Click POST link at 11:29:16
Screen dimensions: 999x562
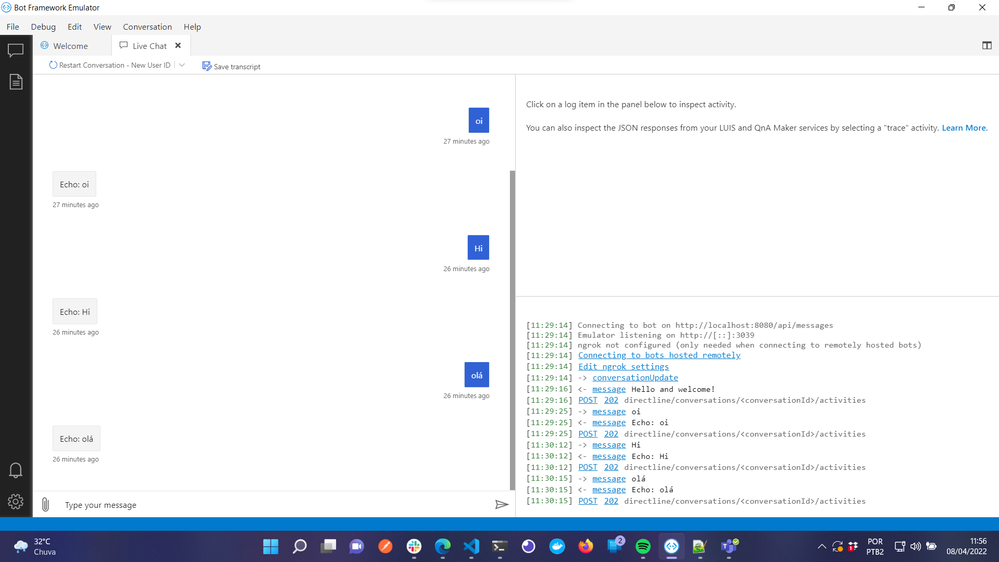pos(587,400)
